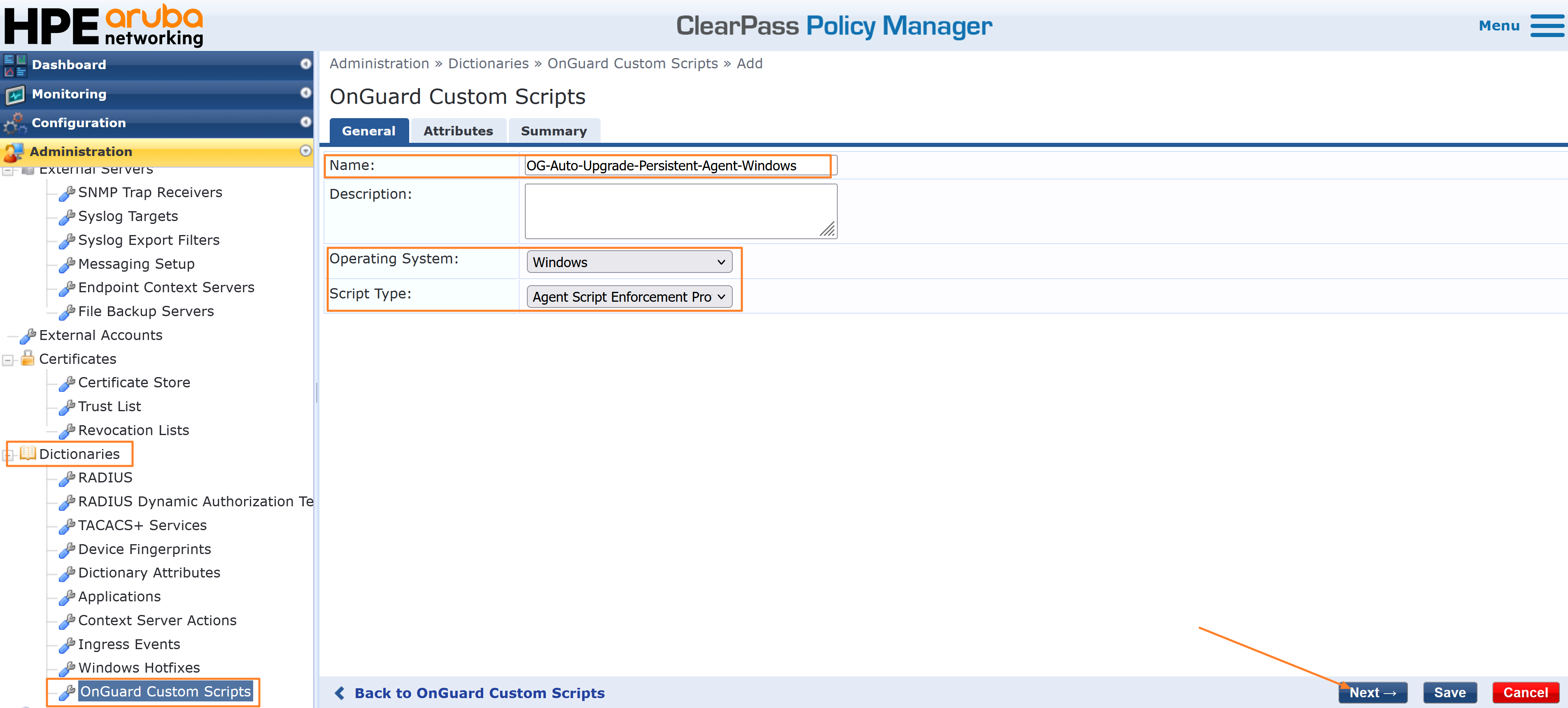This screenshot has width=1568, height=708.
Task: Click the Monitoring chart icon
Action: pos(14,94)
